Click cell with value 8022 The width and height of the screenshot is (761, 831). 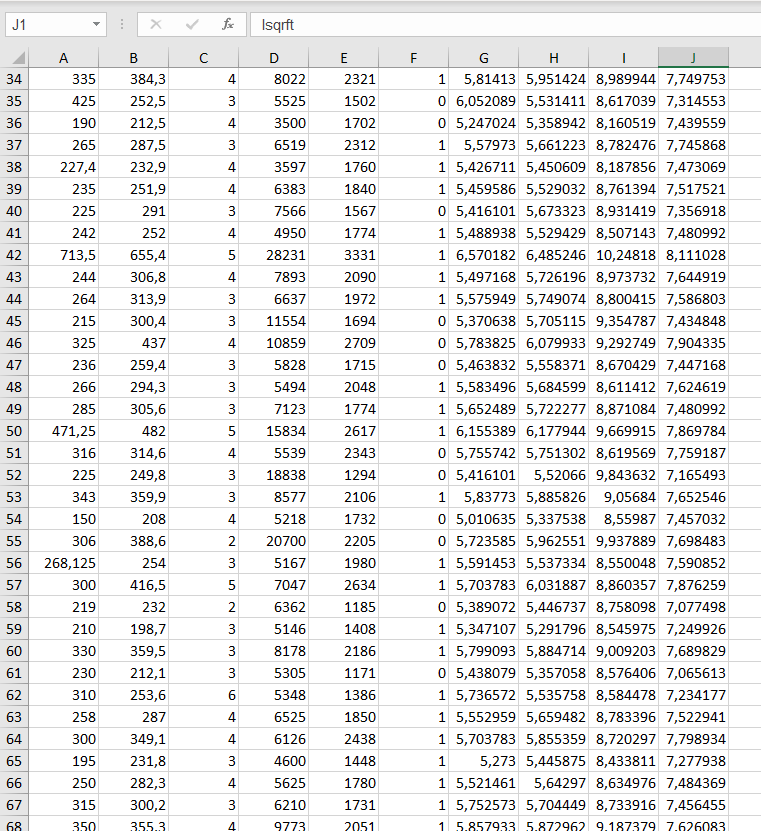tap(273, 79)
